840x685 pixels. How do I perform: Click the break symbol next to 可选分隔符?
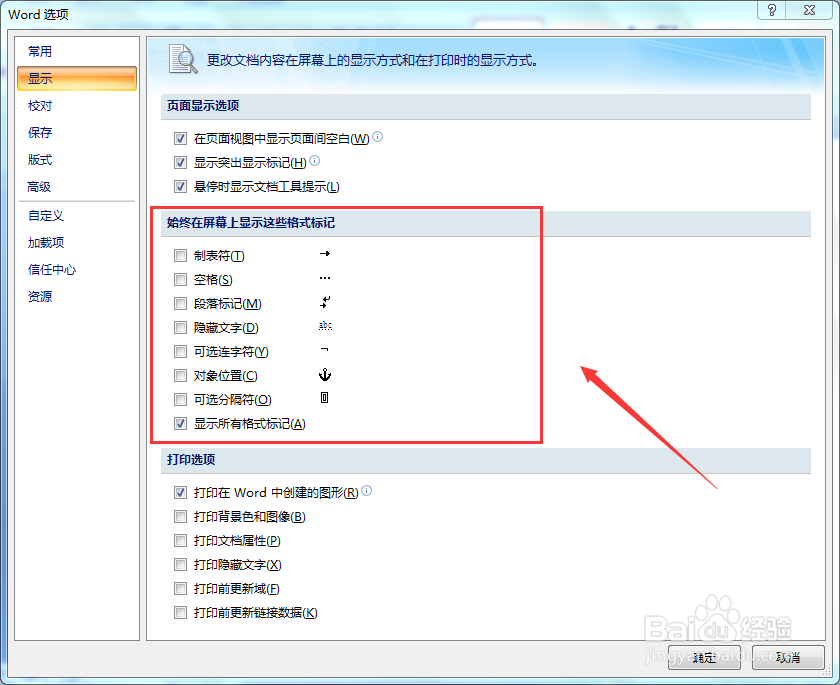(325, 398)
